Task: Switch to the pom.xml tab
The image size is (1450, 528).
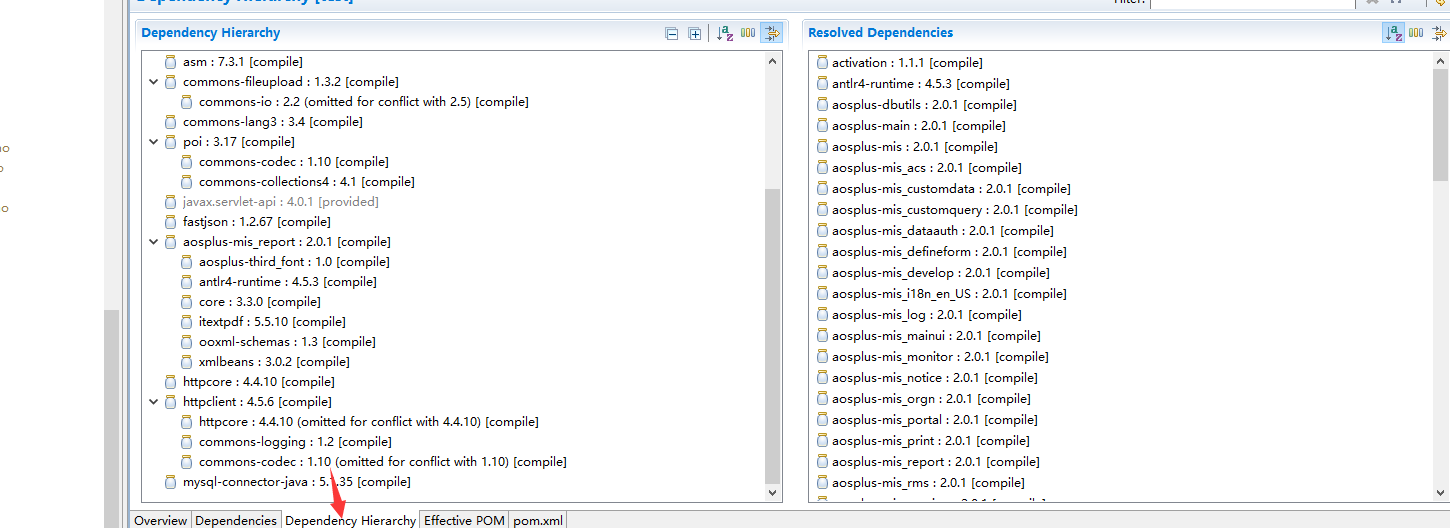Action: click(x=538, y=520)
